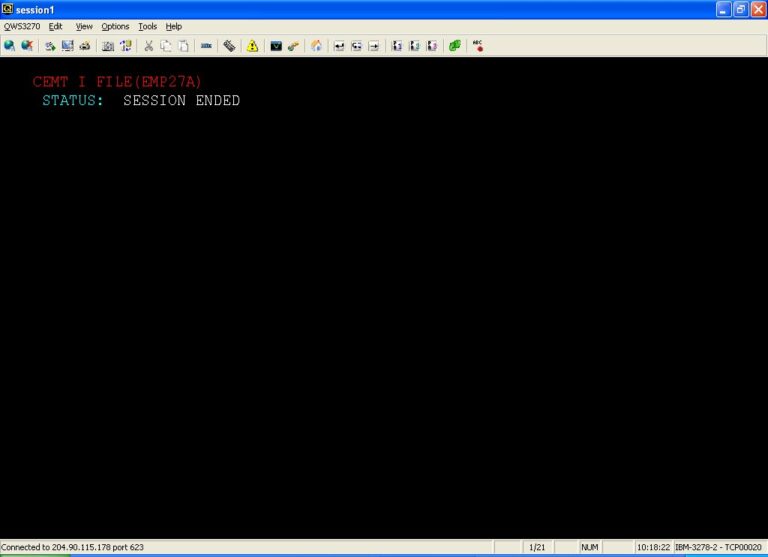768x557 pixels.
Task: Click the ABC record macro icon
Action: (477, 46)
